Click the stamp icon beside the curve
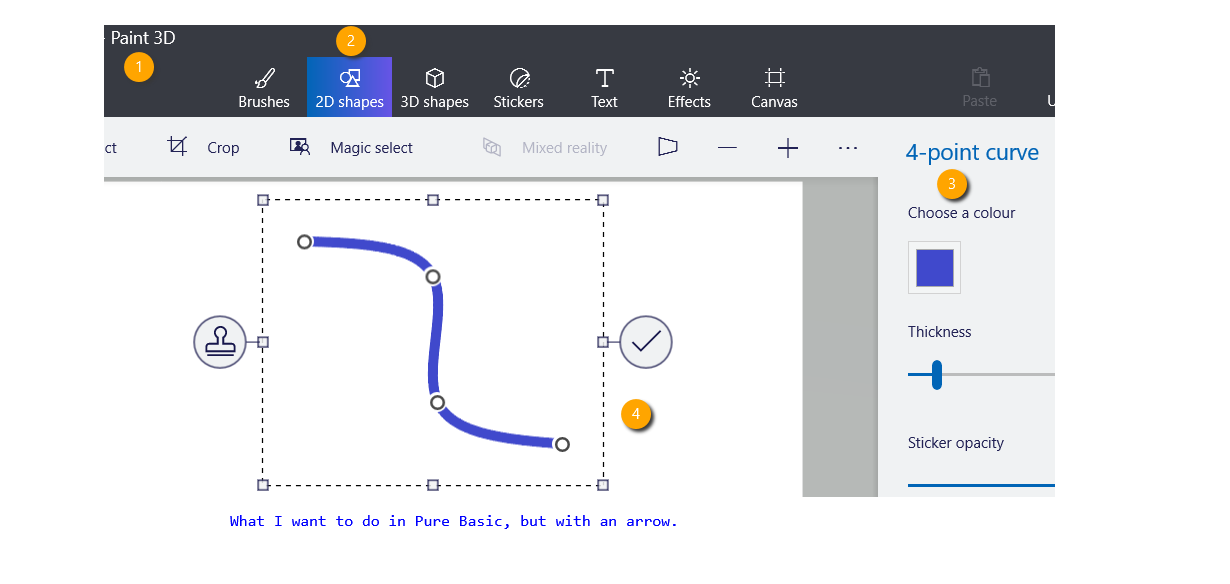 pyautogui.click(x=220, y=342)
